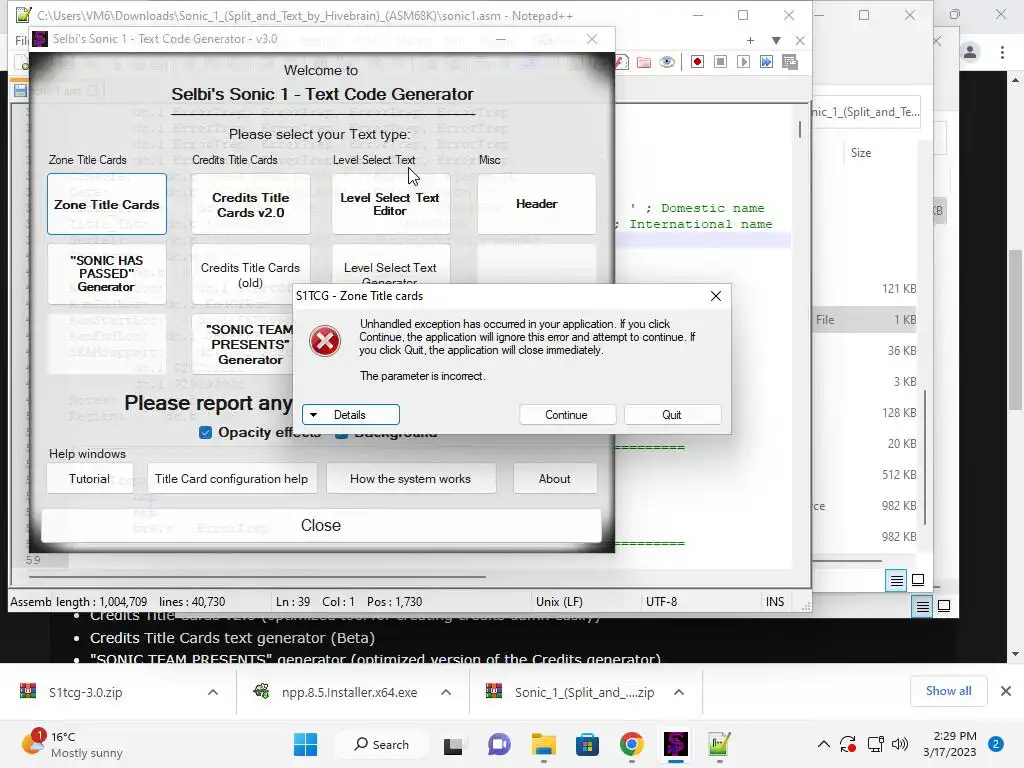Click the Chrome profile avatar icon

(970, 52)
